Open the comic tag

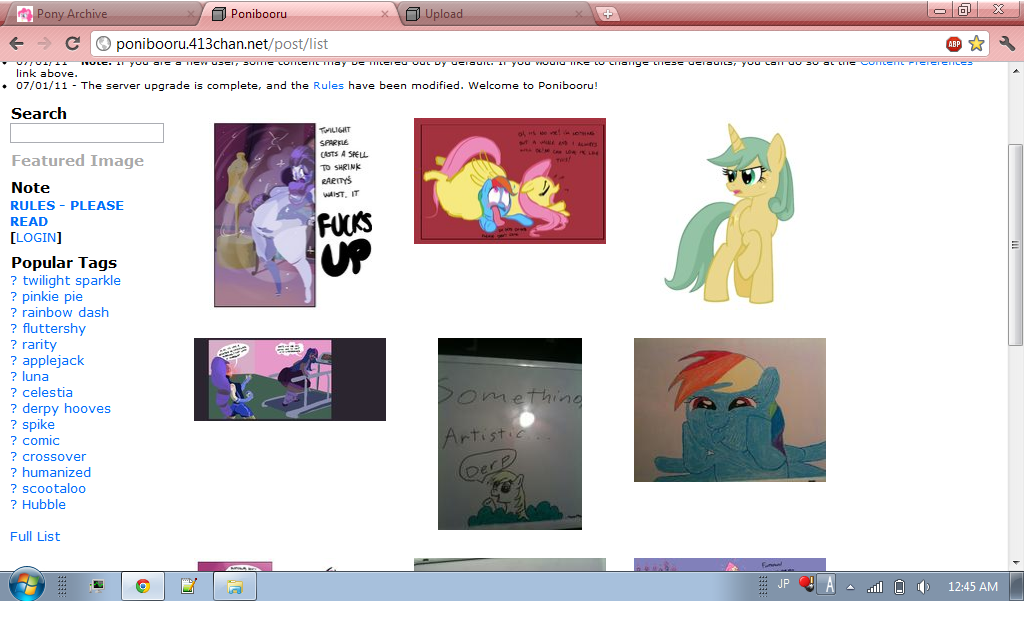[40, 441]
